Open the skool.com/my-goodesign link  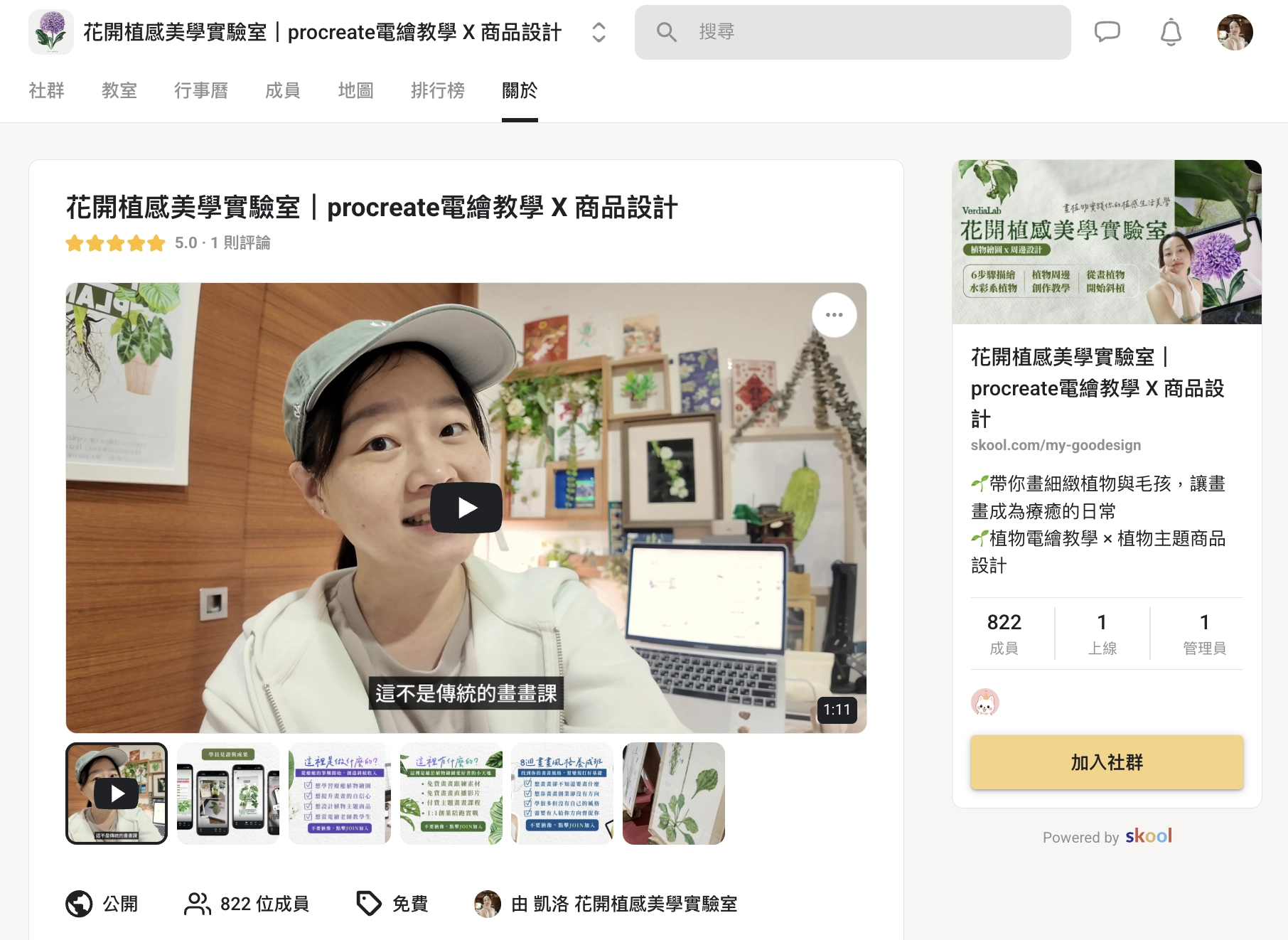pyautogui.click(x=1056, y=445)
